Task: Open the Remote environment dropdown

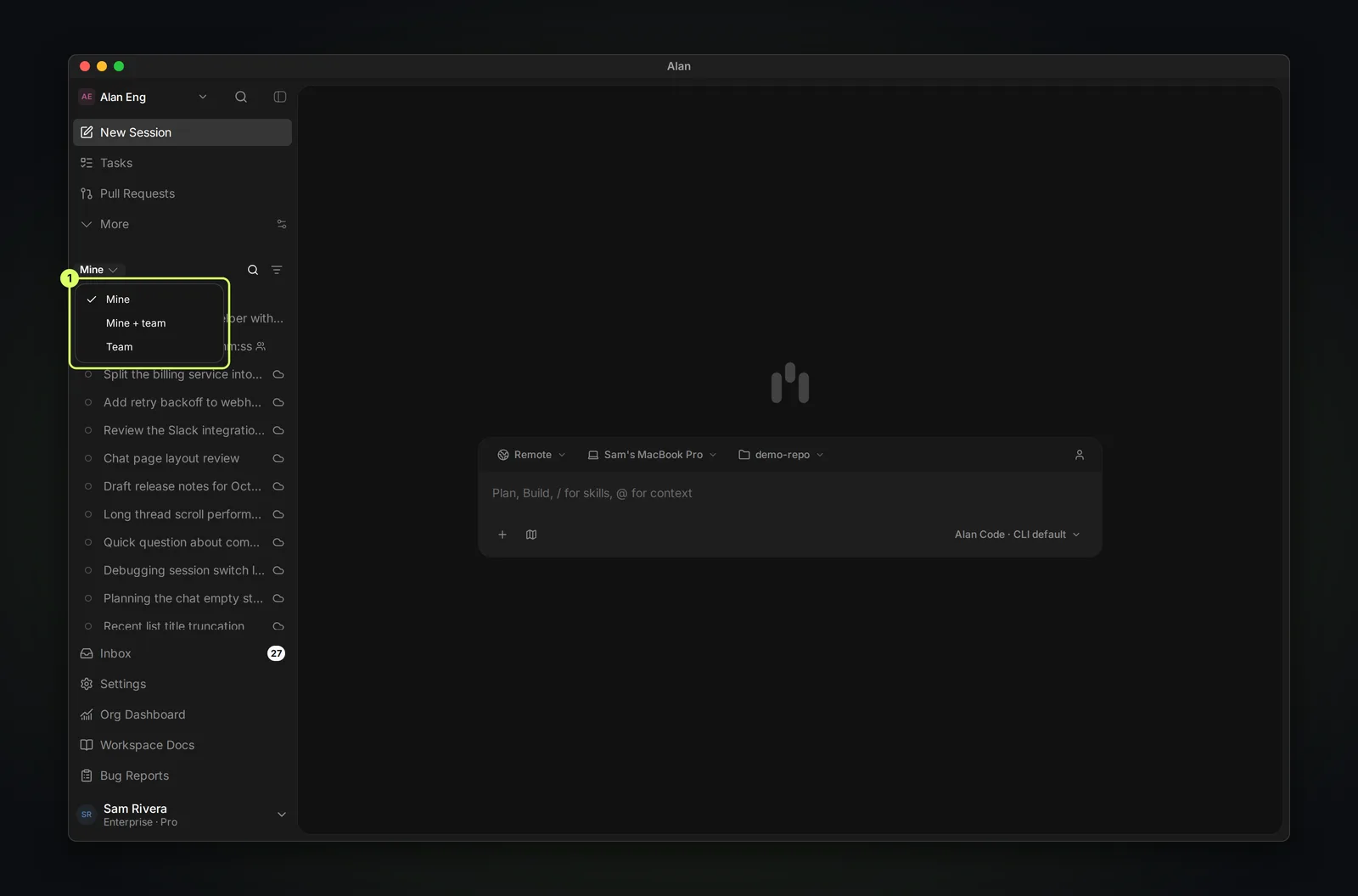Action: pos(531,455)
